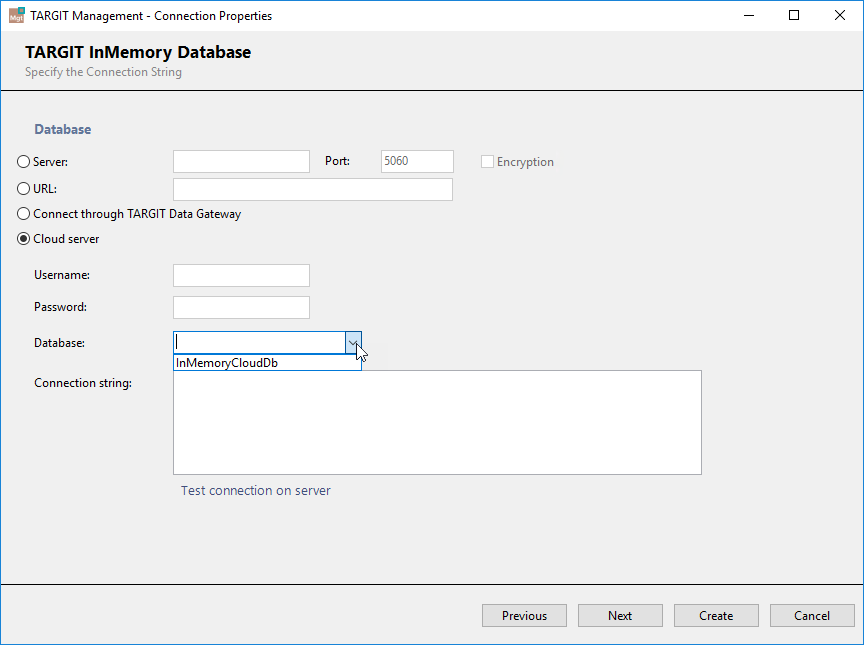Click the TARGIT Management app icon in the title bar
The width and height of the screenshot is (864, 645).
17,15
